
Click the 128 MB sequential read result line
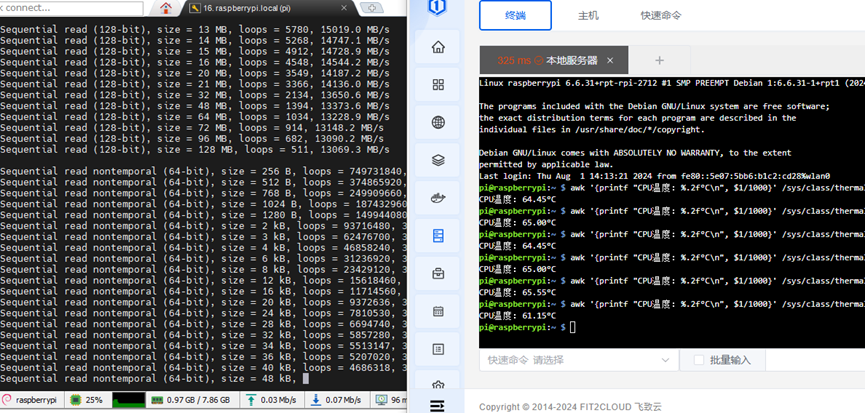pos(195,149)
